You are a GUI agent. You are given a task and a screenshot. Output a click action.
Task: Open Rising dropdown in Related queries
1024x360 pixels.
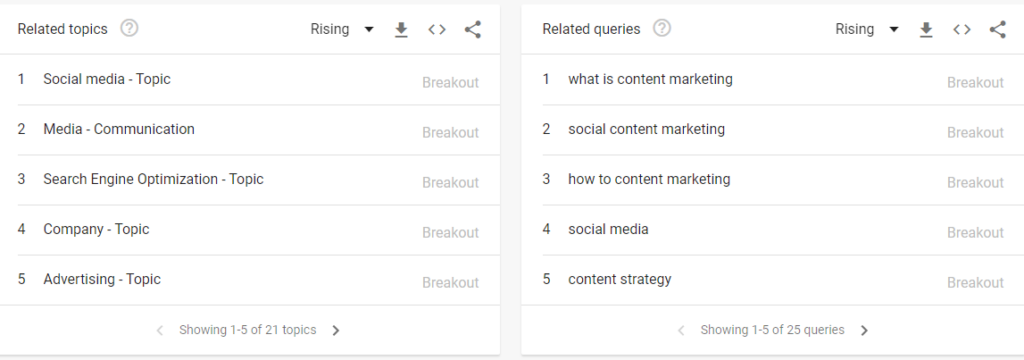pos(867,29)
